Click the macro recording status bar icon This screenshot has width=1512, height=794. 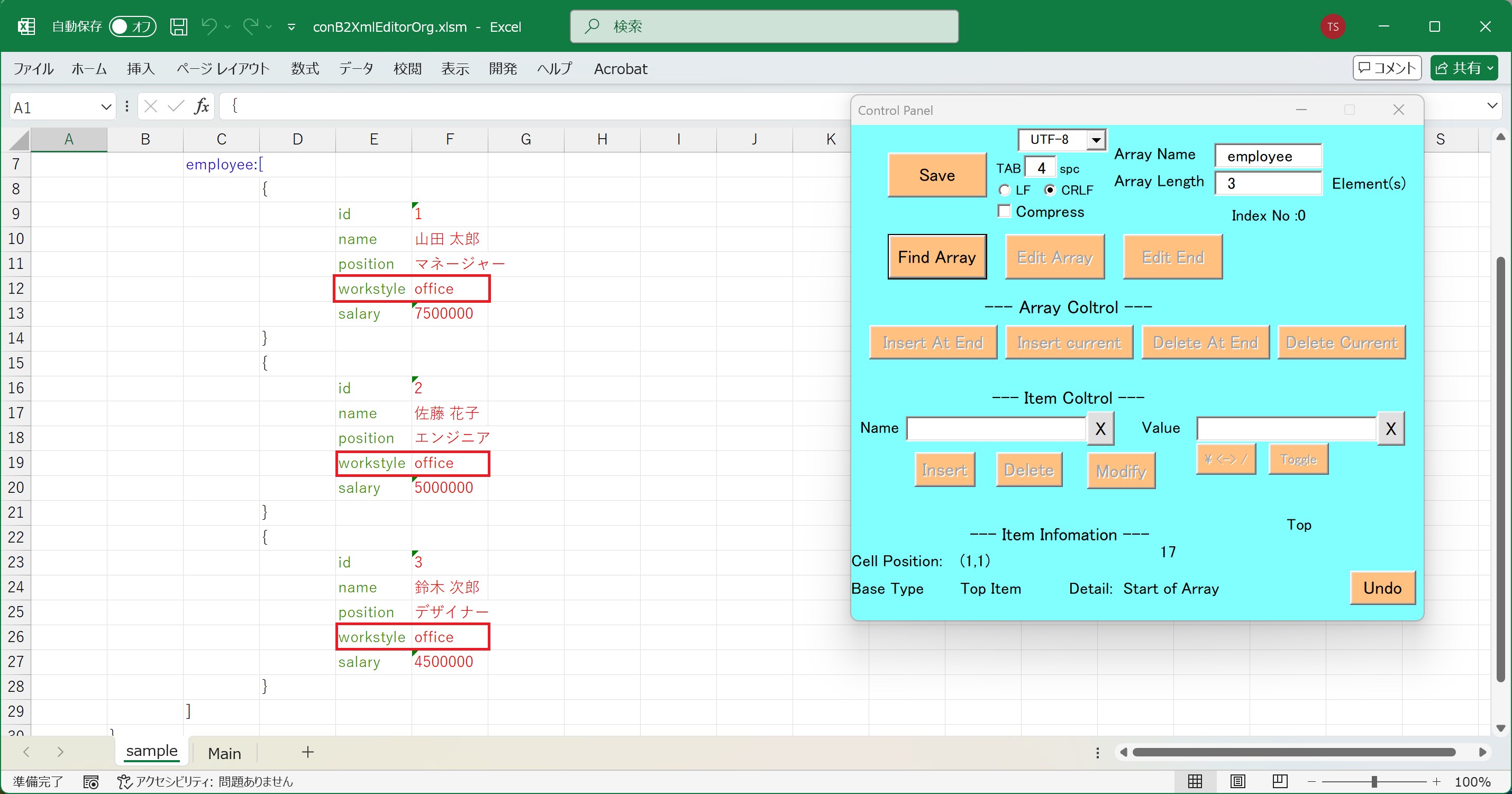tap(91, 782)
